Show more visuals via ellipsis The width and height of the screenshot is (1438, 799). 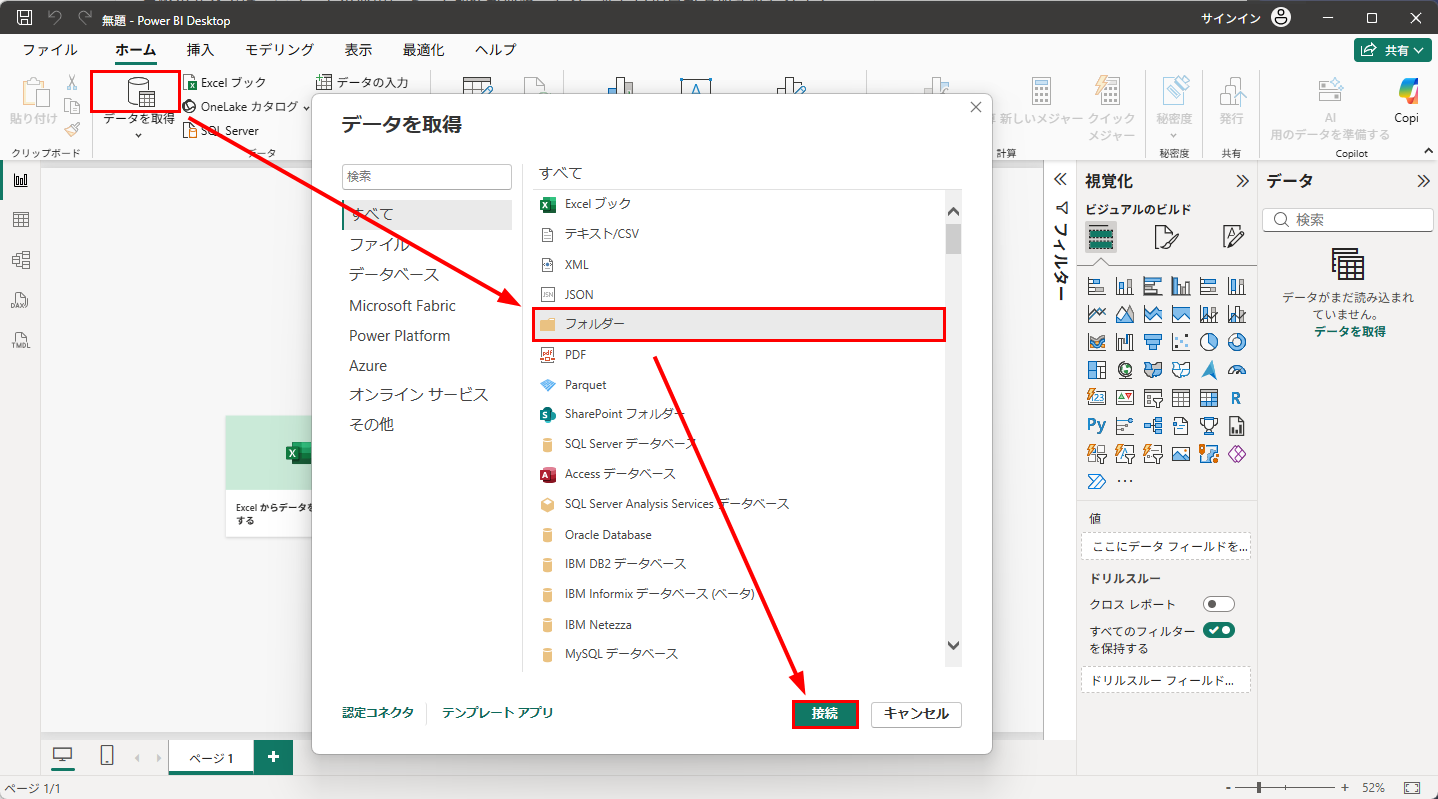pos(1125,482)
